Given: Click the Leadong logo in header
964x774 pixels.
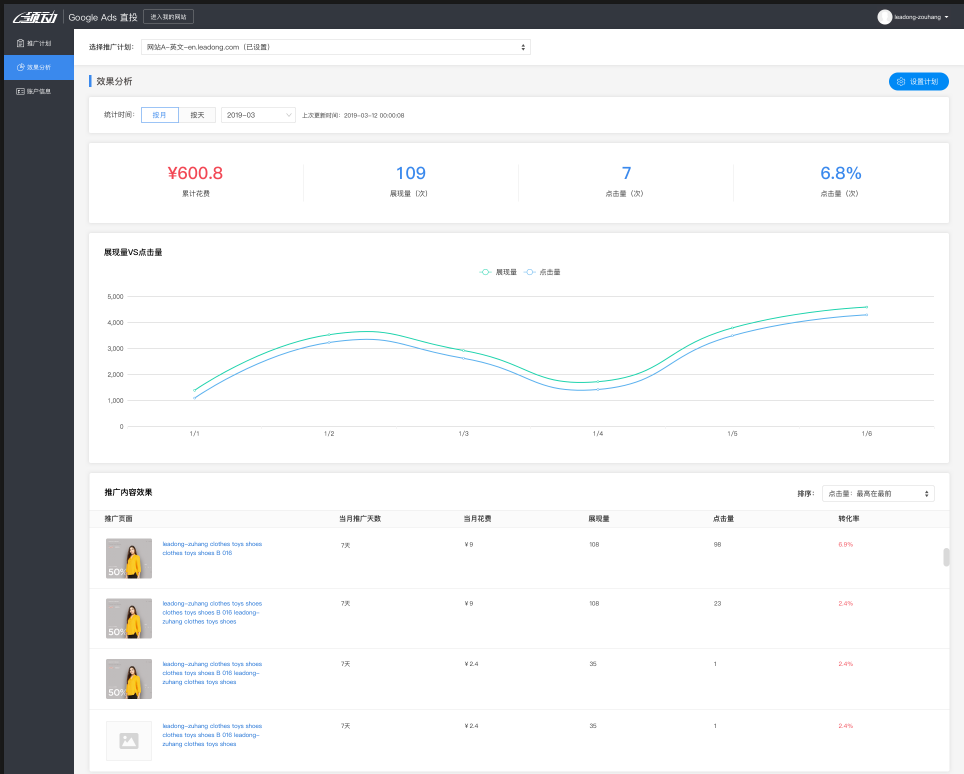Looking at the screenshot, I should point(35,17).
